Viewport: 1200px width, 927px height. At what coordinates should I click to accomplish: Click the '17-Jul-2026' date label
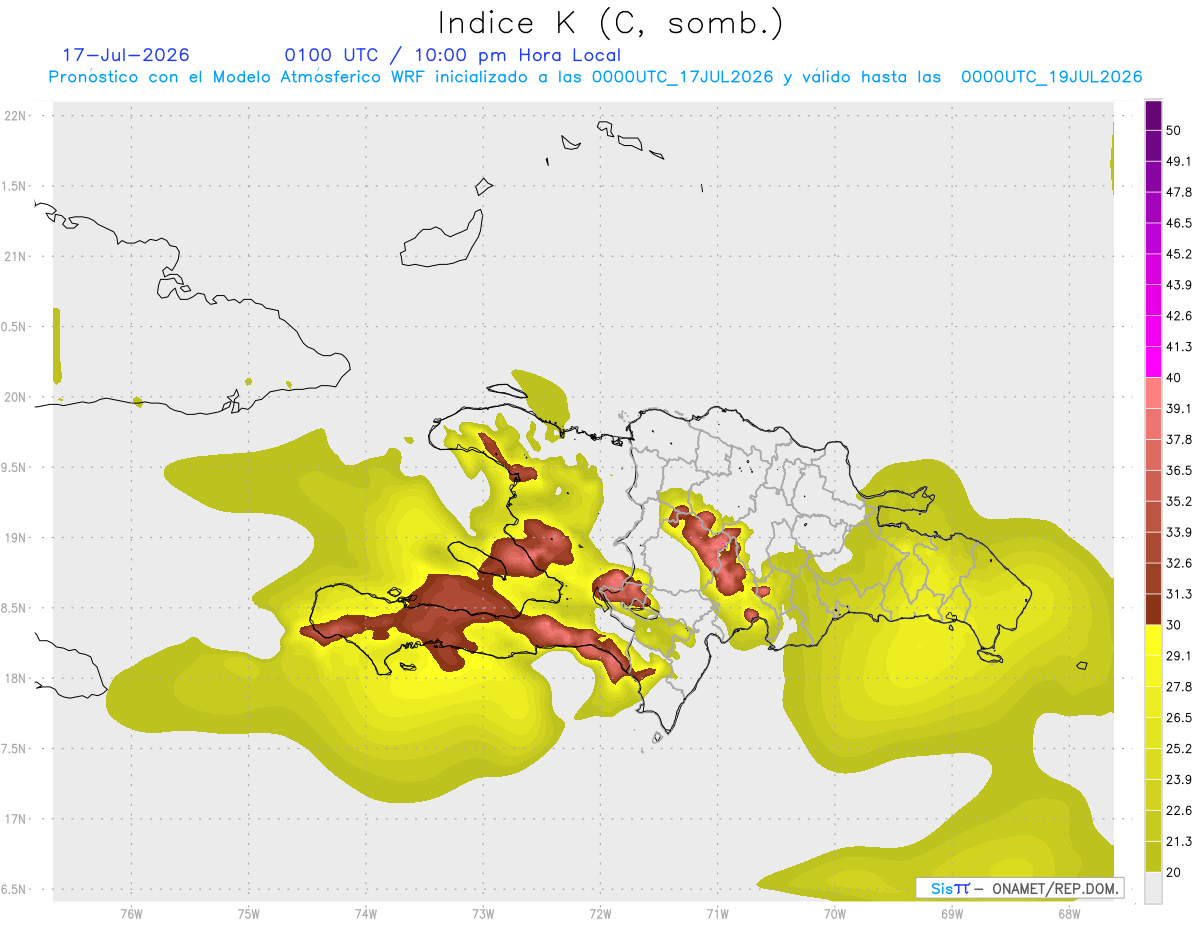[x=126, y=55]
